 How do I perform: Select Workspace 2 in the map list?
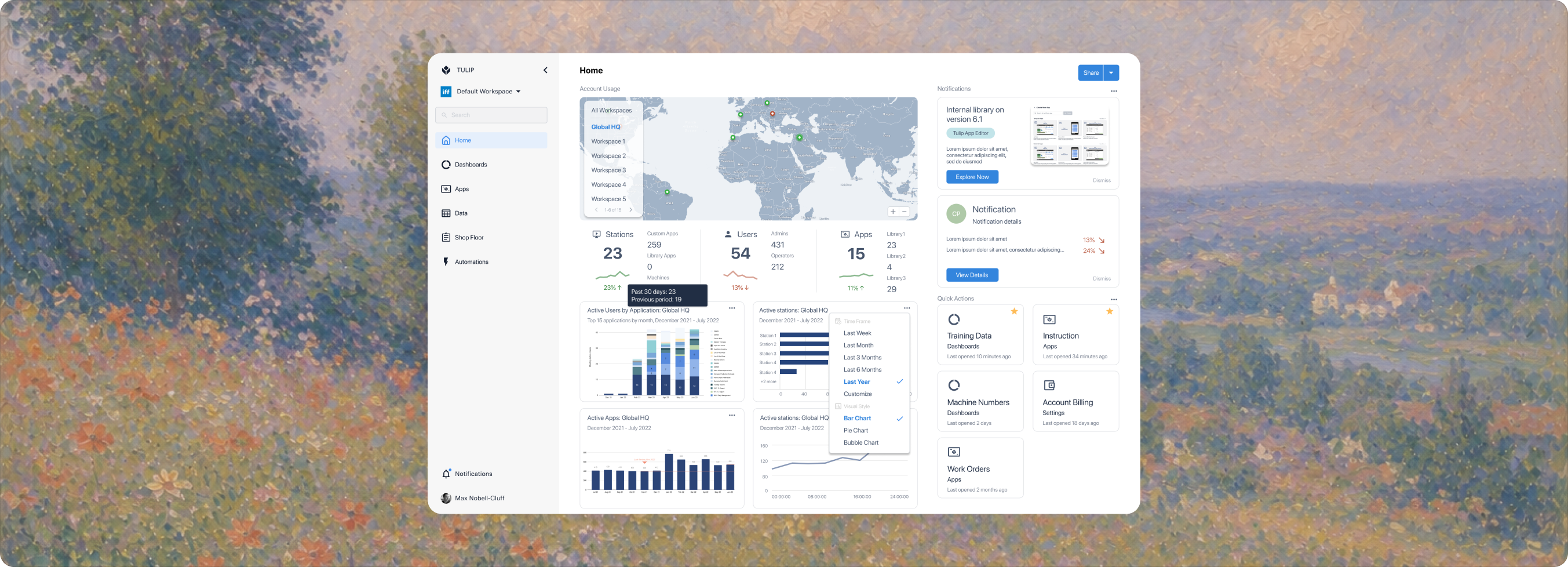pyautogui.click(x=608, y=156)
